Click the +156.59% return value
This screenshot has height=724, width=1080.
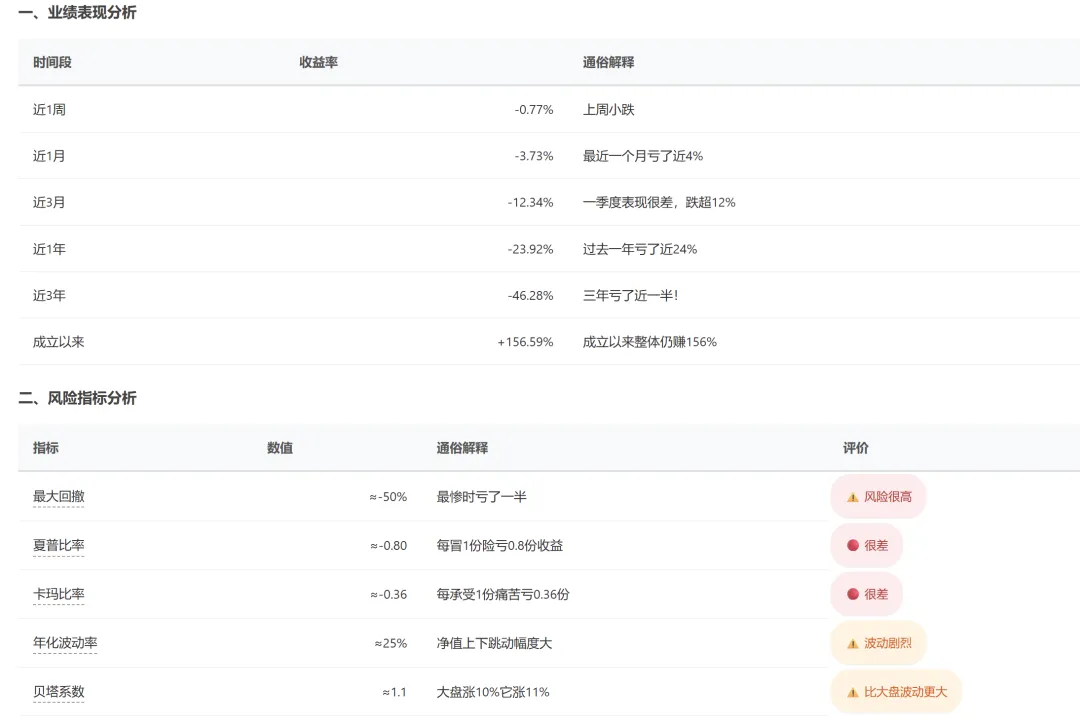pos(525,342)
